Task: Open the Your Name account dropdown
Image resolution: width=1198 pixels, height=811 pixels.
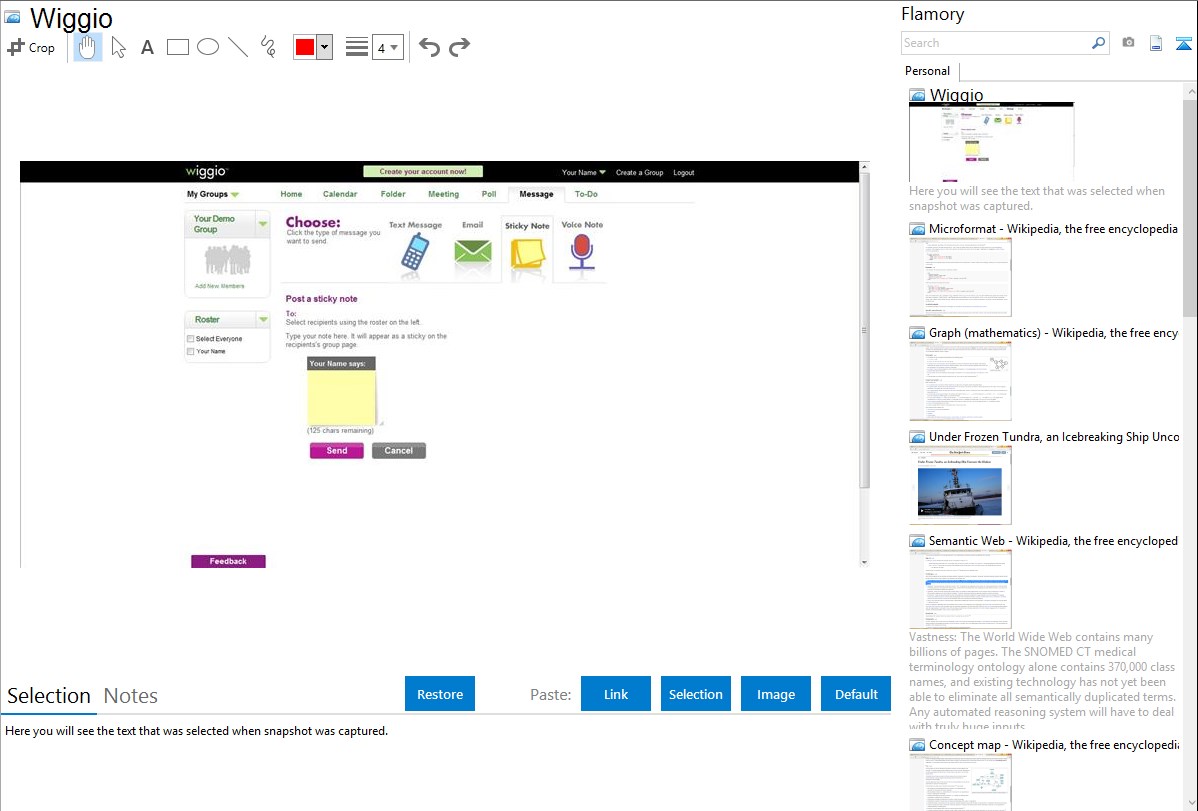Action: 584,173
